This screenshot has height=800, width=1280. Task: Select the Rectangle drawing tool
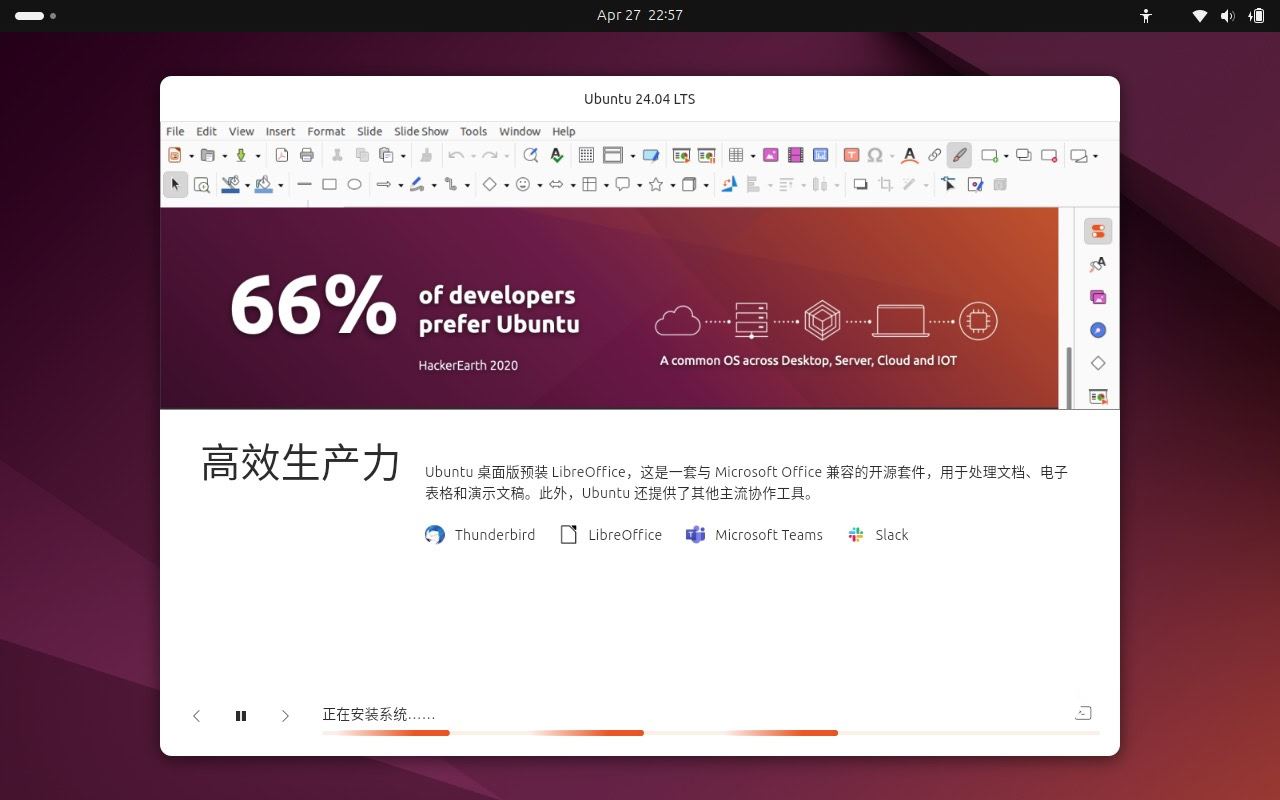pos(328,184)
